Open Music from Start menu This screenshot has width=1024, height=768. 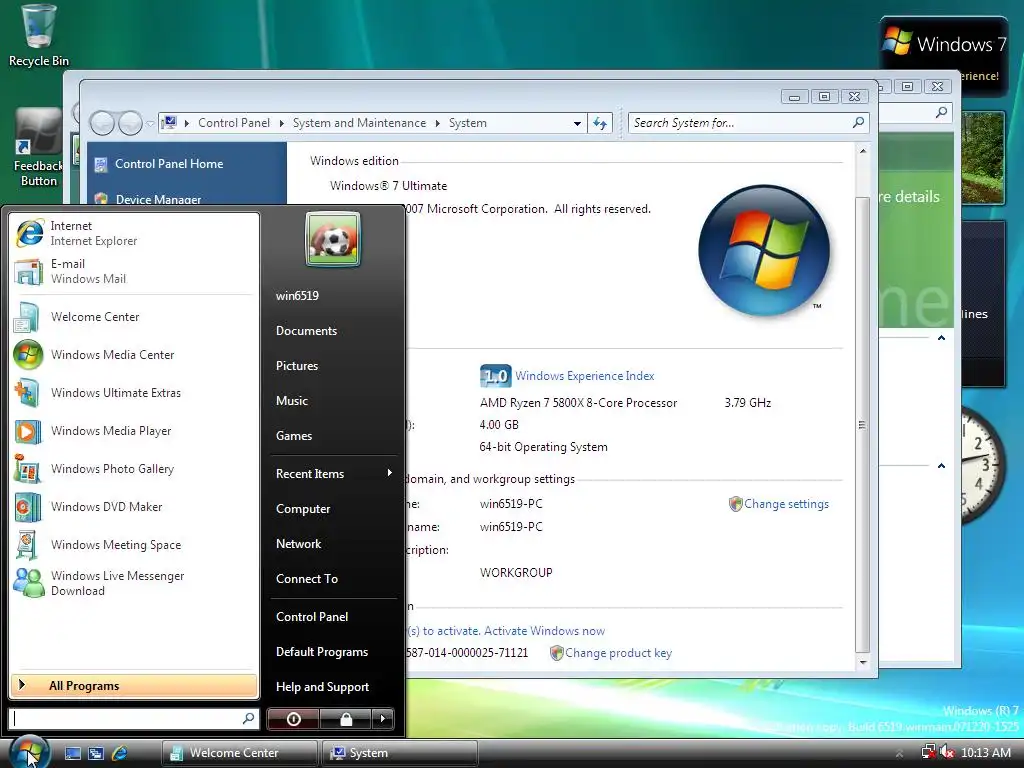292,401
